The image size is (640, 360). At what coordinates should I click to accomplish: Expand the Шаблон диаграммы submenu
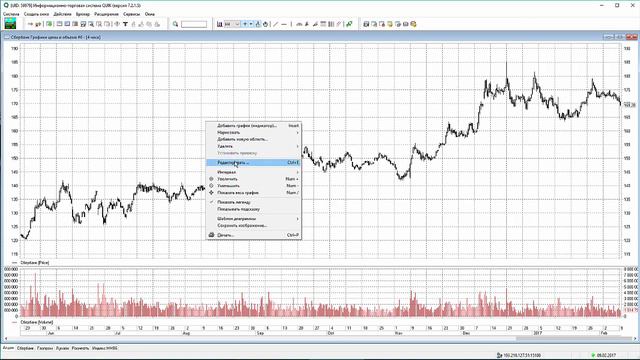pos(254,219)
